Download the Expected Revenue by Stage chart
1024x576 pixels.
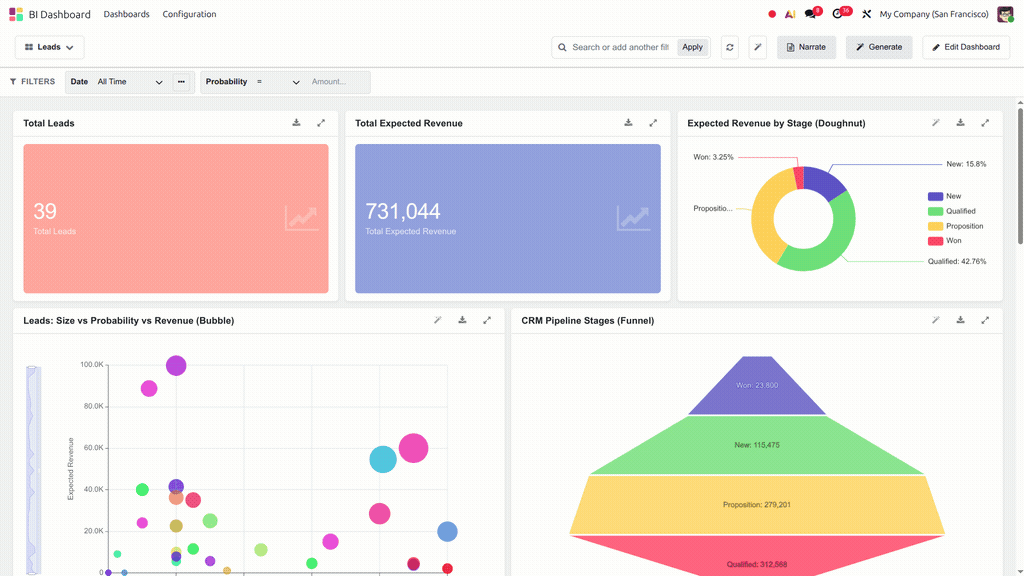pyautogui.click(x=961, y=123)
